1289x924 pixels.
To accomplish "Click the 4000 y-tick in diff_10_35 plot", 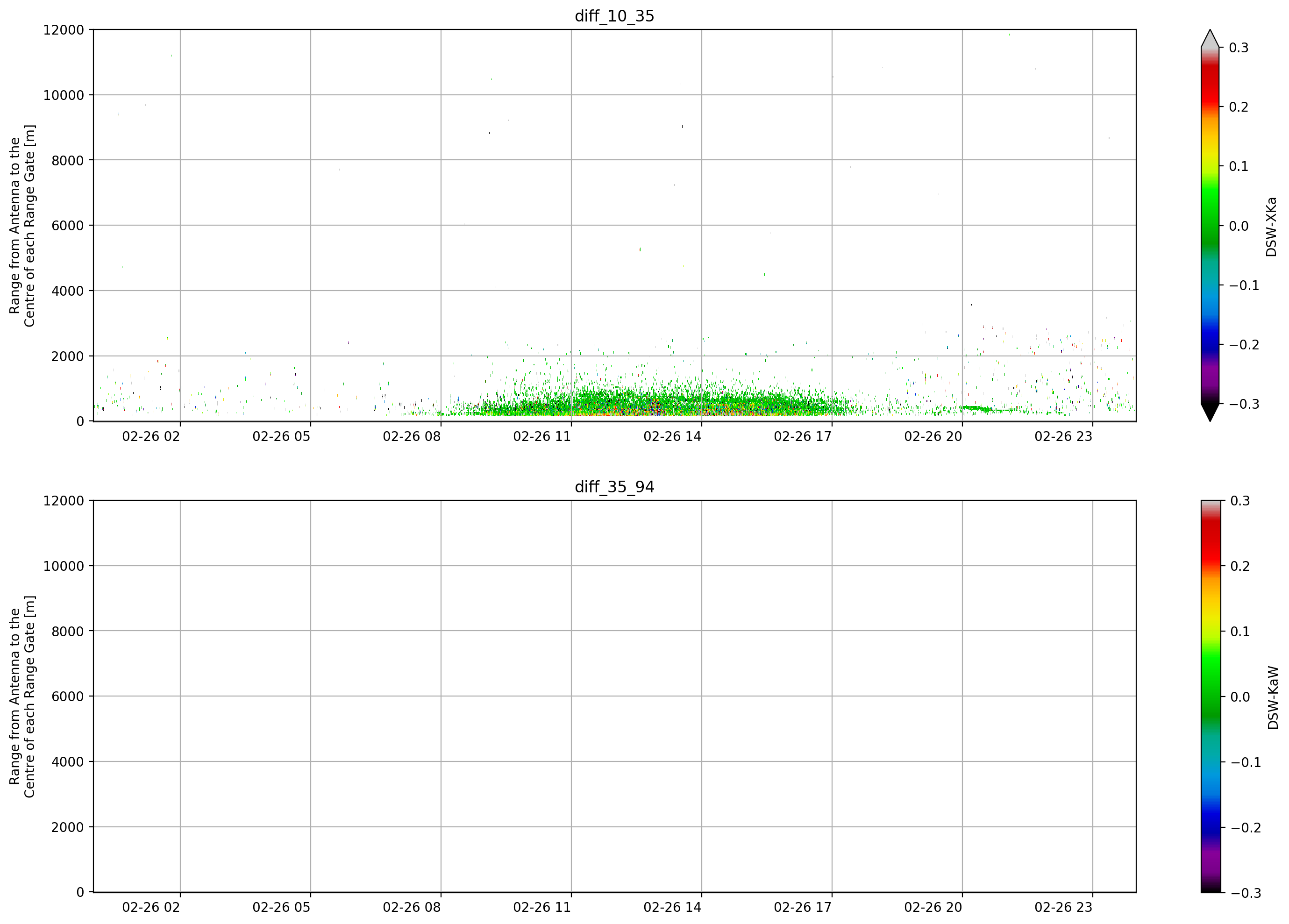I will [68, 291].
